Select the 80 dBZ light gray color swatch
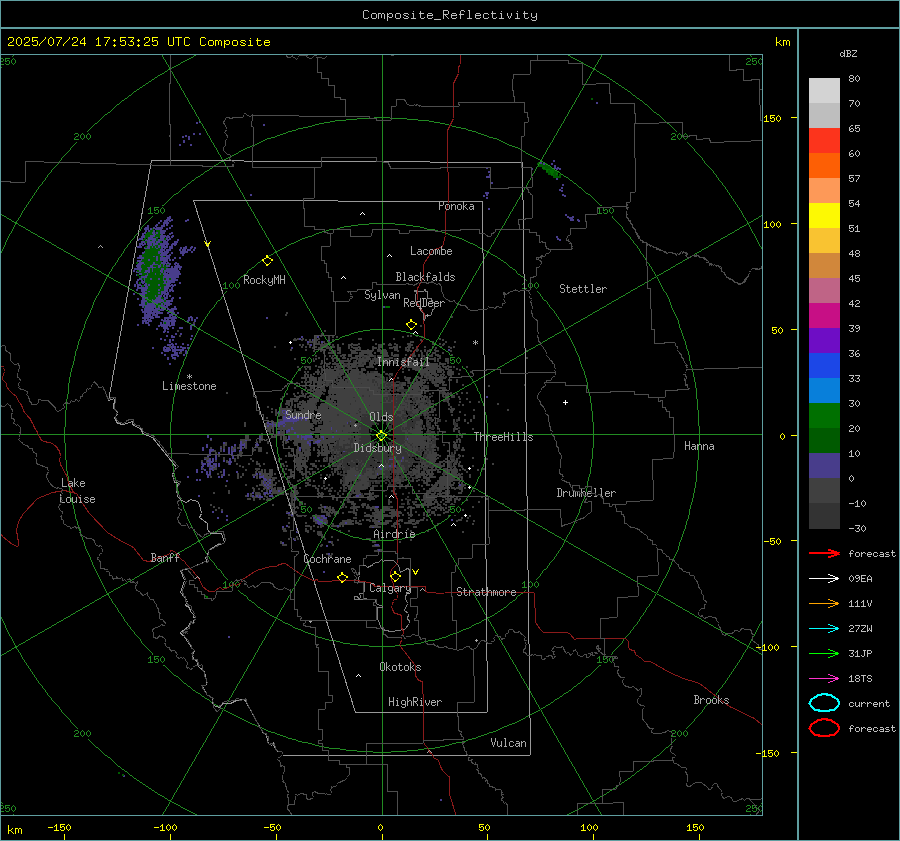Viewport: 900px width, 841px height. click(x=824, y=90)
